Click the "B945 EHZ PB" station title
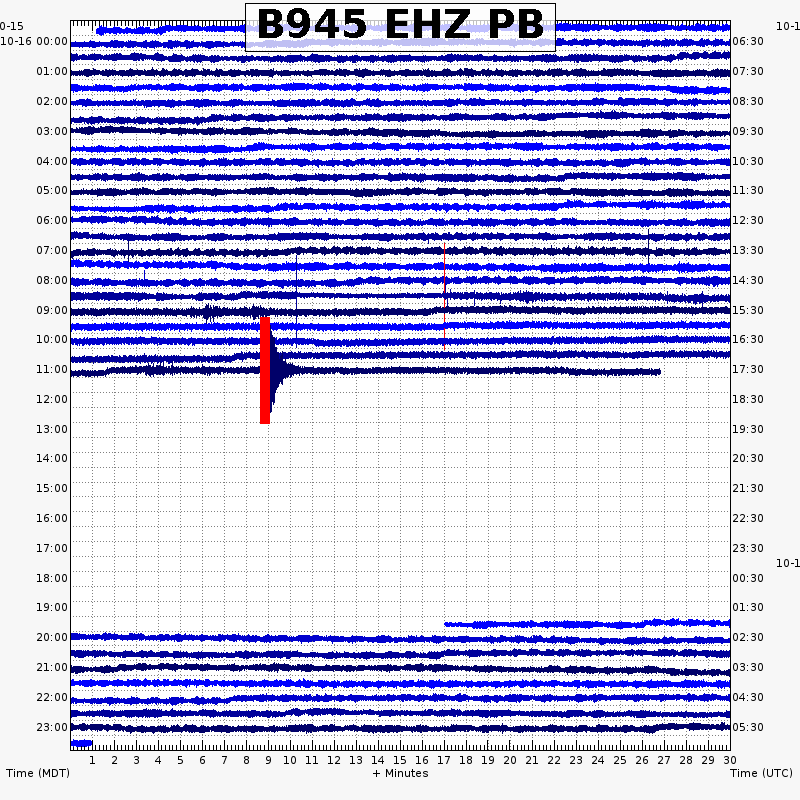 [x=401, y=24]
